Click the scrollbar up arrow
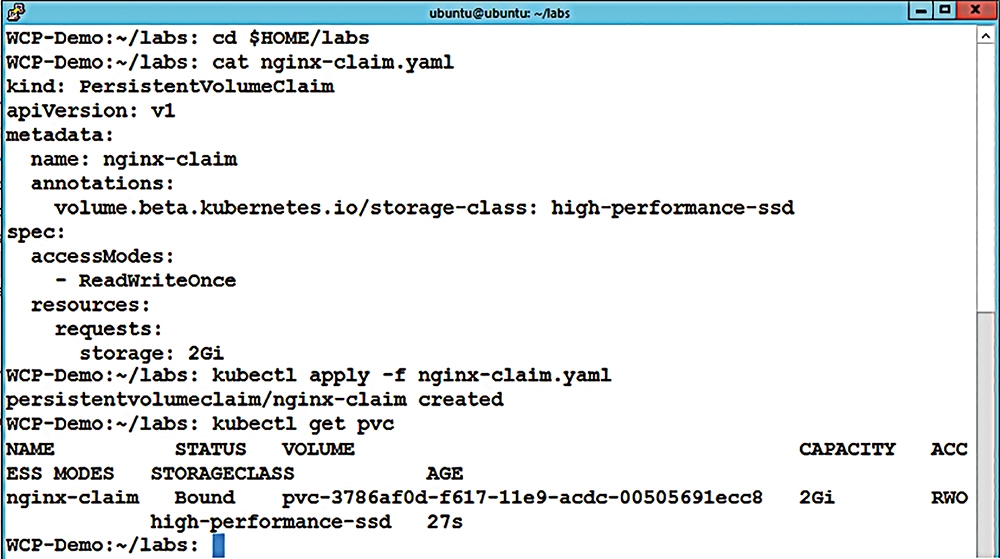 point(986,36)
